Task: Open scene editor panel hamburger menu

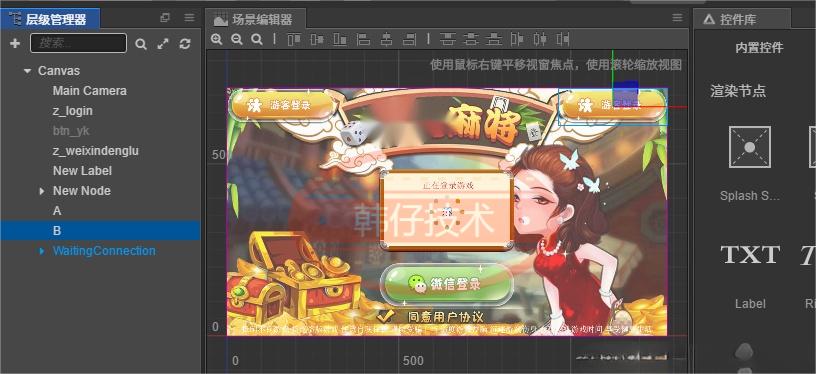Action: [x=677, y=18]
